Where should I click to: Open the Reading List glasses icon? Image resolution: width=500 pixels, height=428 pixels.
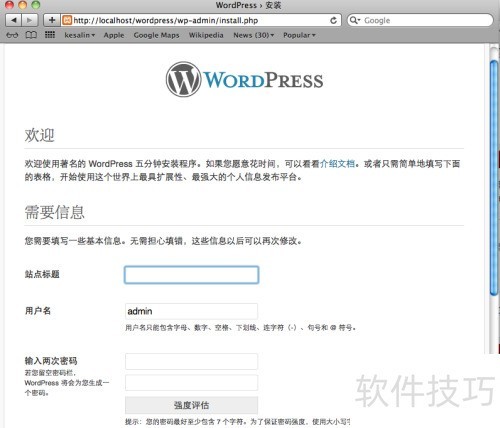(12, 35)
